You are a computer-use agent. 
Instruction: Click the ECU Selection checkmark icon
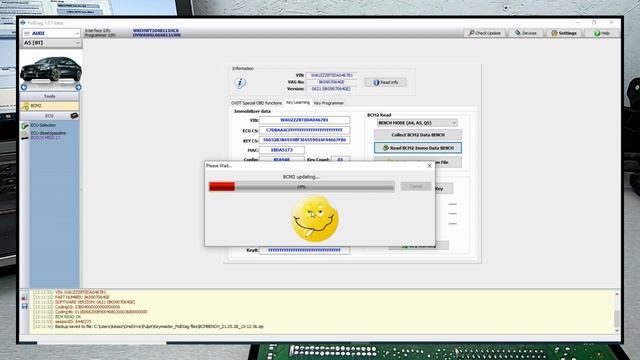[x=25, y=126]
